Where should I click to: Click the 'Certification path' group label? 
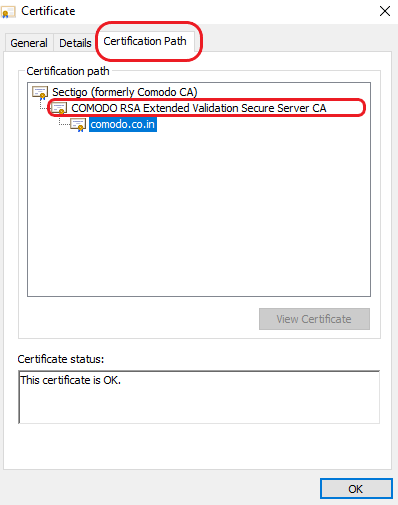(x=68, y=71)
